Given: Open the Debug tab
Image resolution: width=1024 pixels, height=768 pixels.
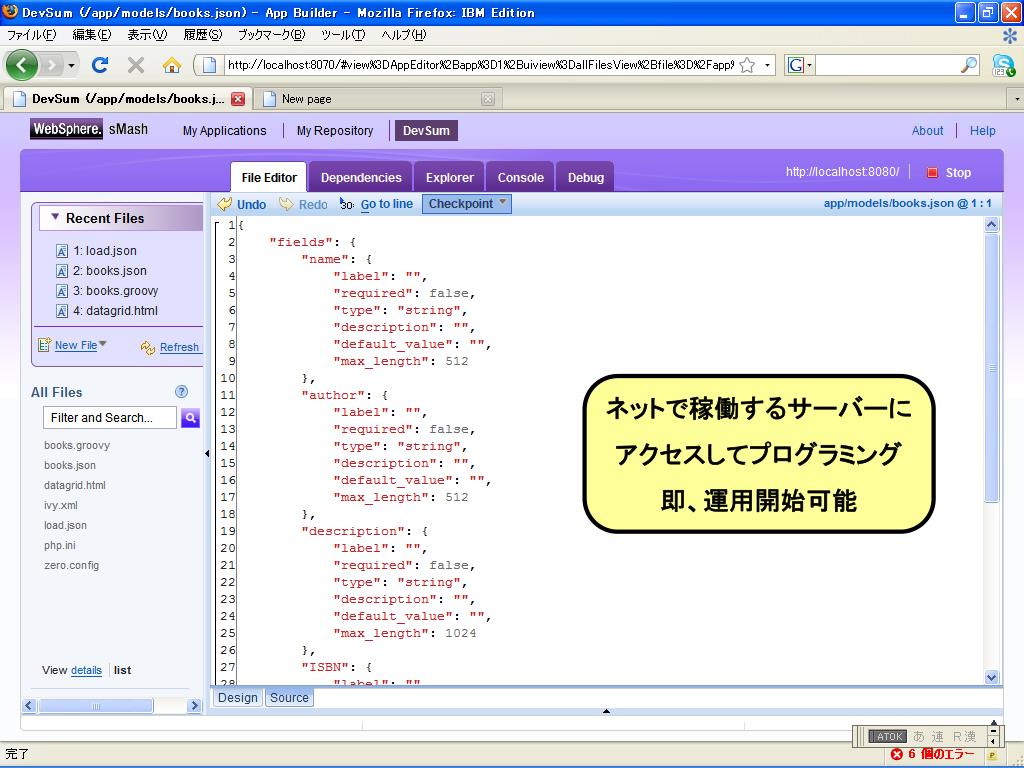Looking at the screenshot, I should 586,177.
